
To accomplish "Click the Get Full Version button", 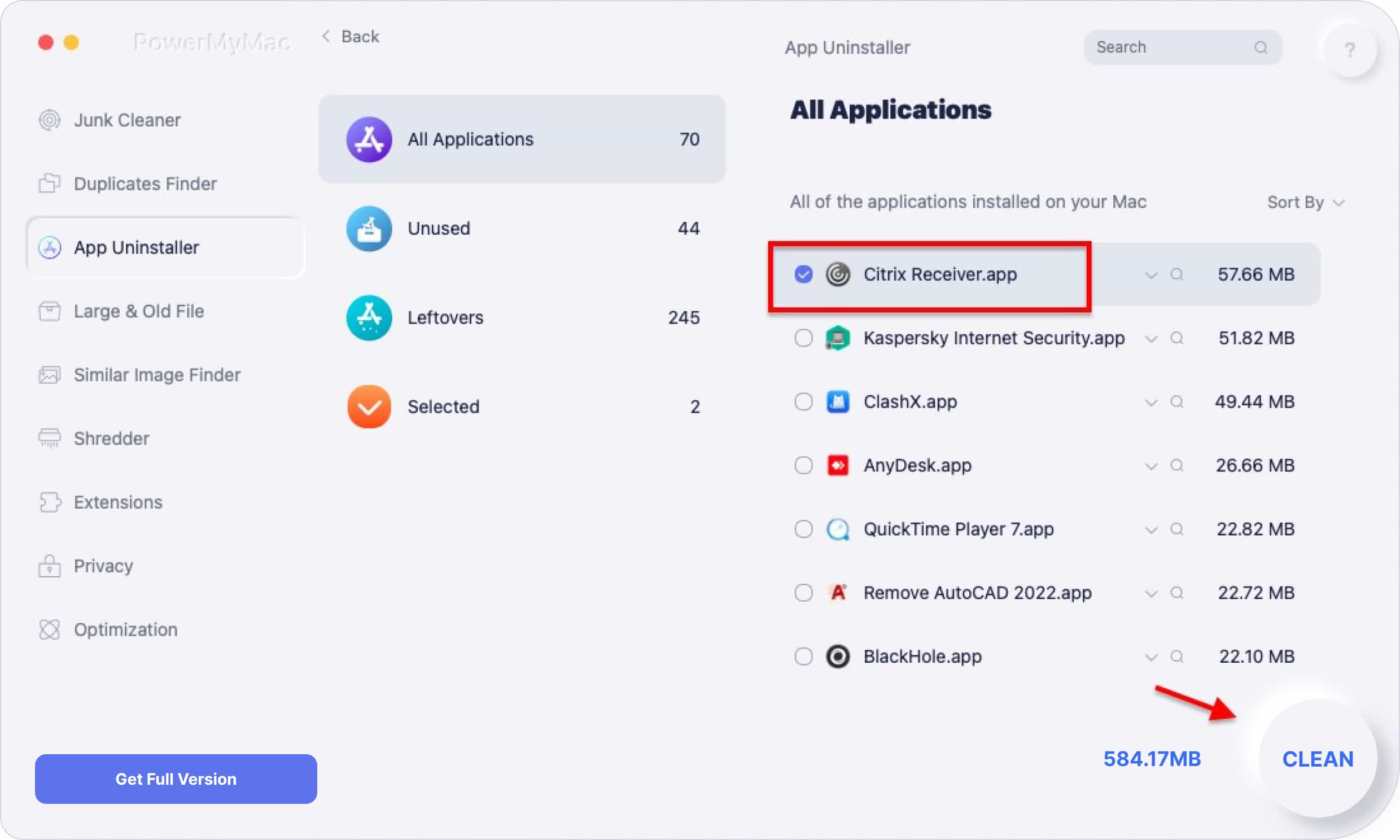I will 175,779.
